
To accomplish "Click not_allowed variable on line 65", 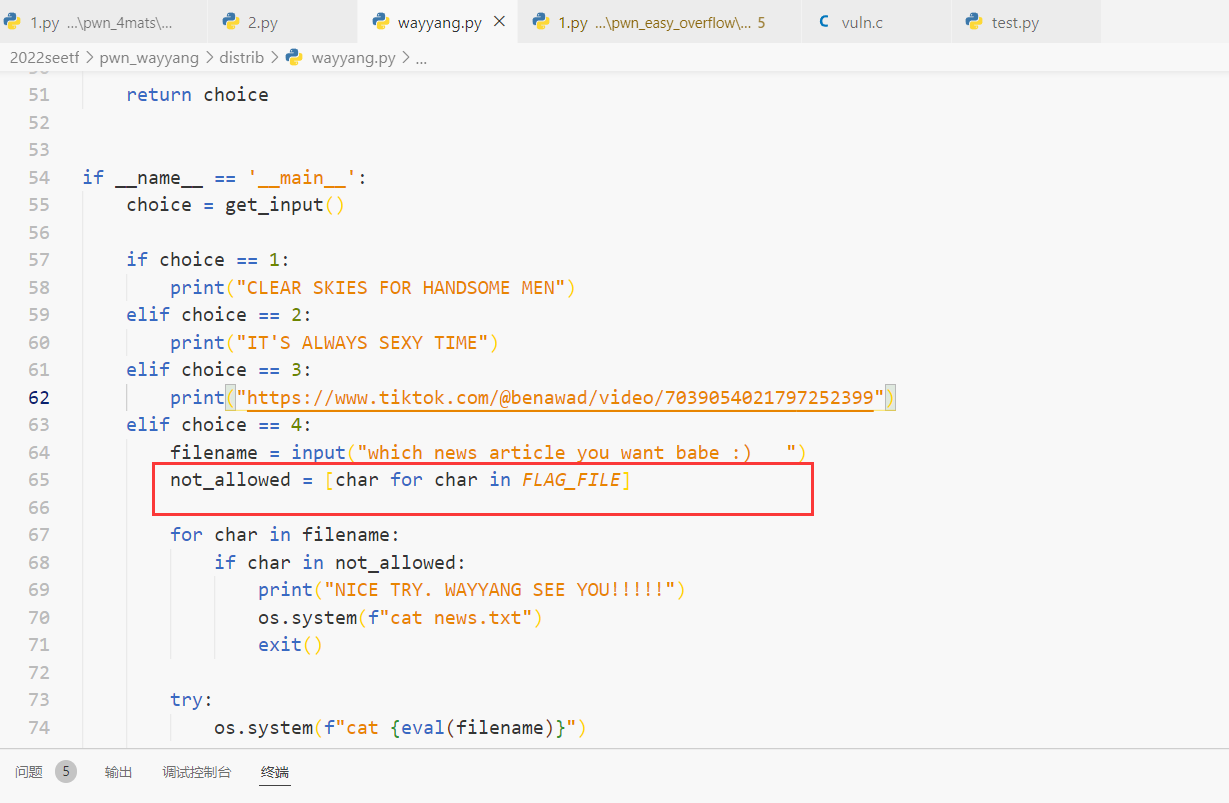I will click(230, 480).
